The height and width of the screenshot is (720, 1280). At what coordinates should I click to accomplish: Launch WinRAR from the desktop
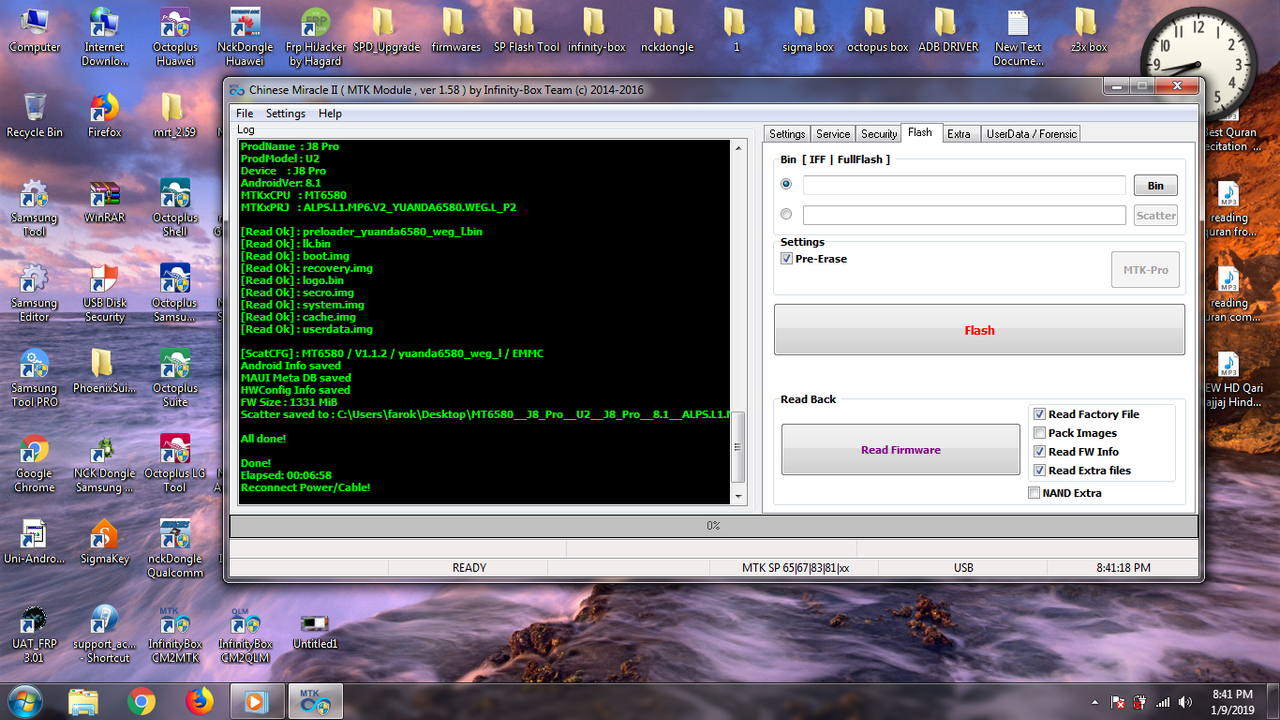(104, 201)
